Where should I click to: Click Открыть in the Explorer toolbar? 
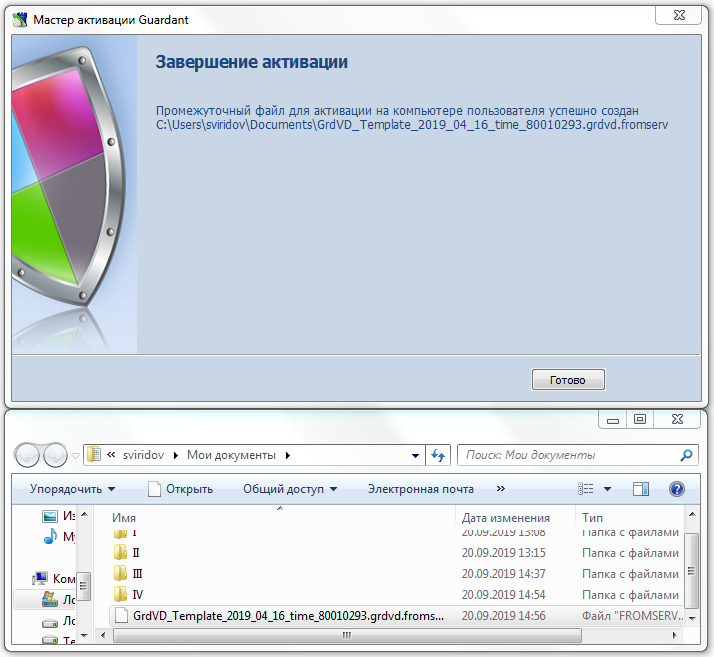180,489
